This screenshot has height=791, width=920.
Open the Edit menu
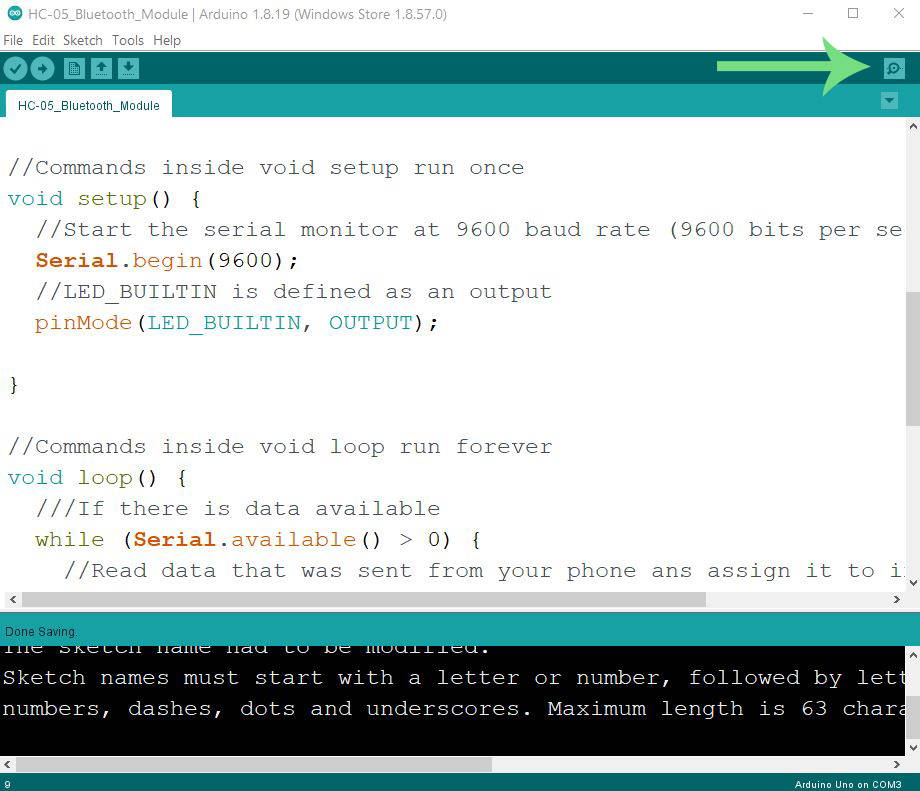[x=43, y=40]
